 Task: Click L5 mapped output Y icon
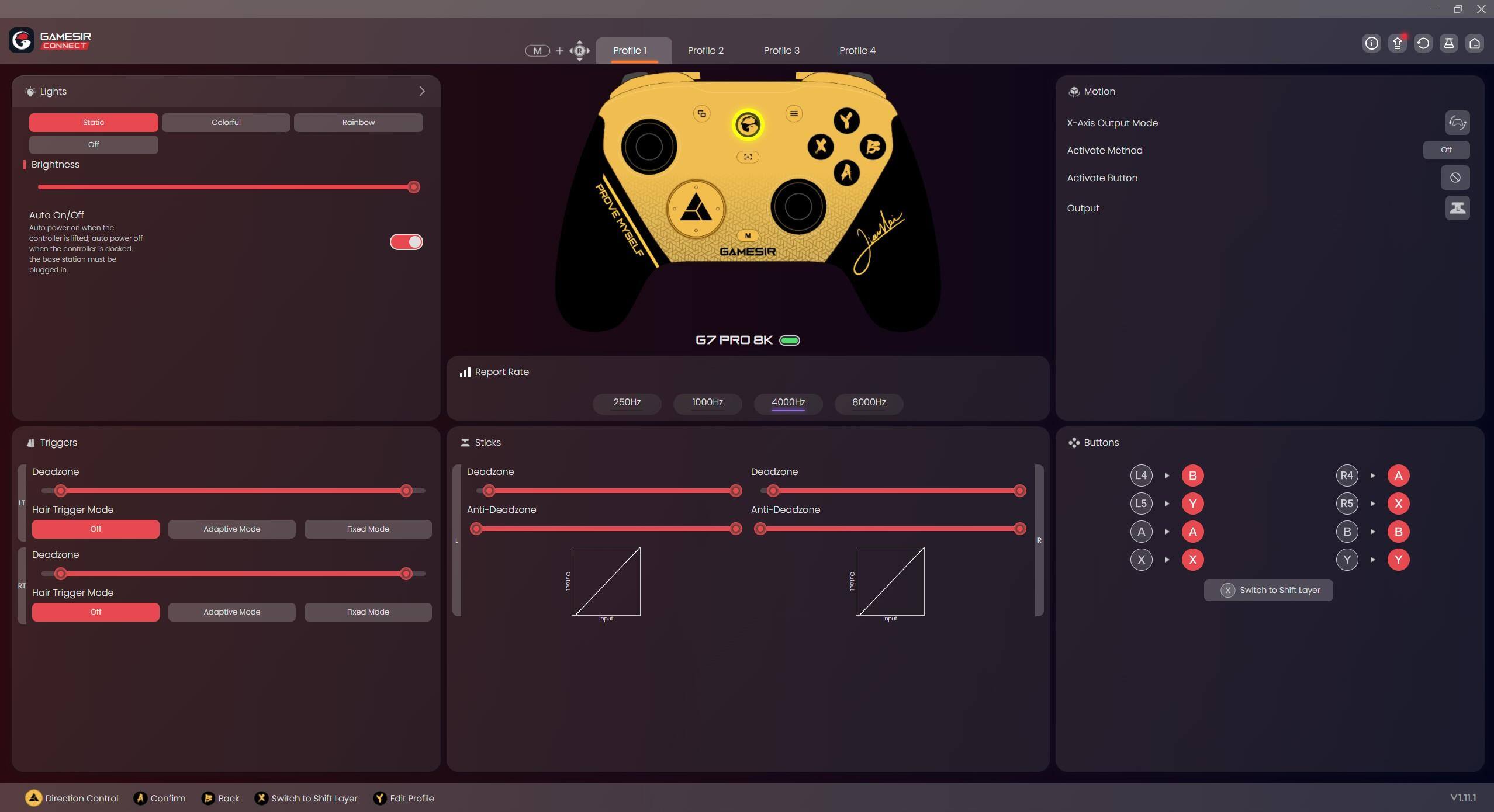(1192, 504)
